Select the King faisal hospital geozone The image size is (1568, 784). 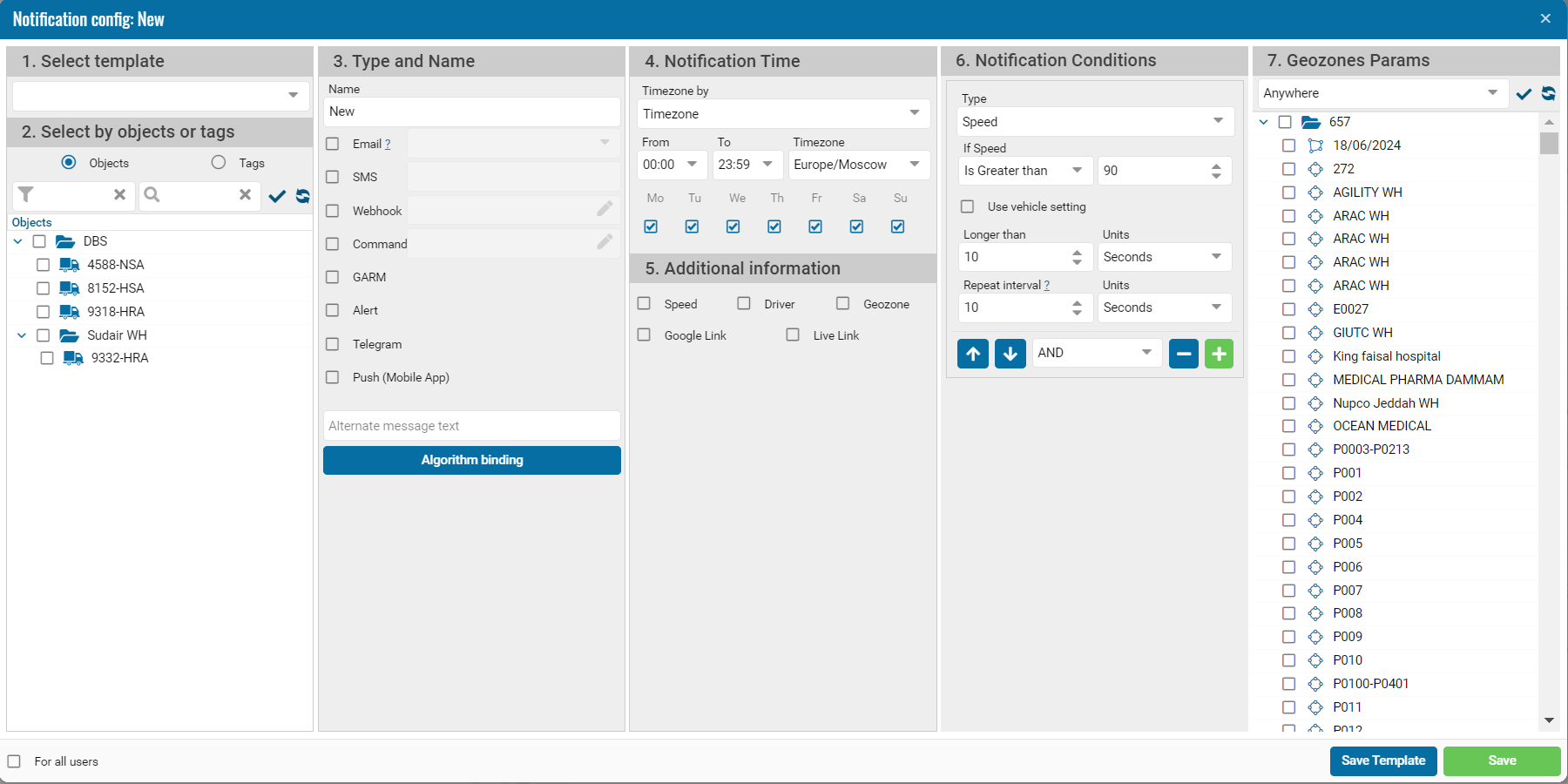[1288, 356]
